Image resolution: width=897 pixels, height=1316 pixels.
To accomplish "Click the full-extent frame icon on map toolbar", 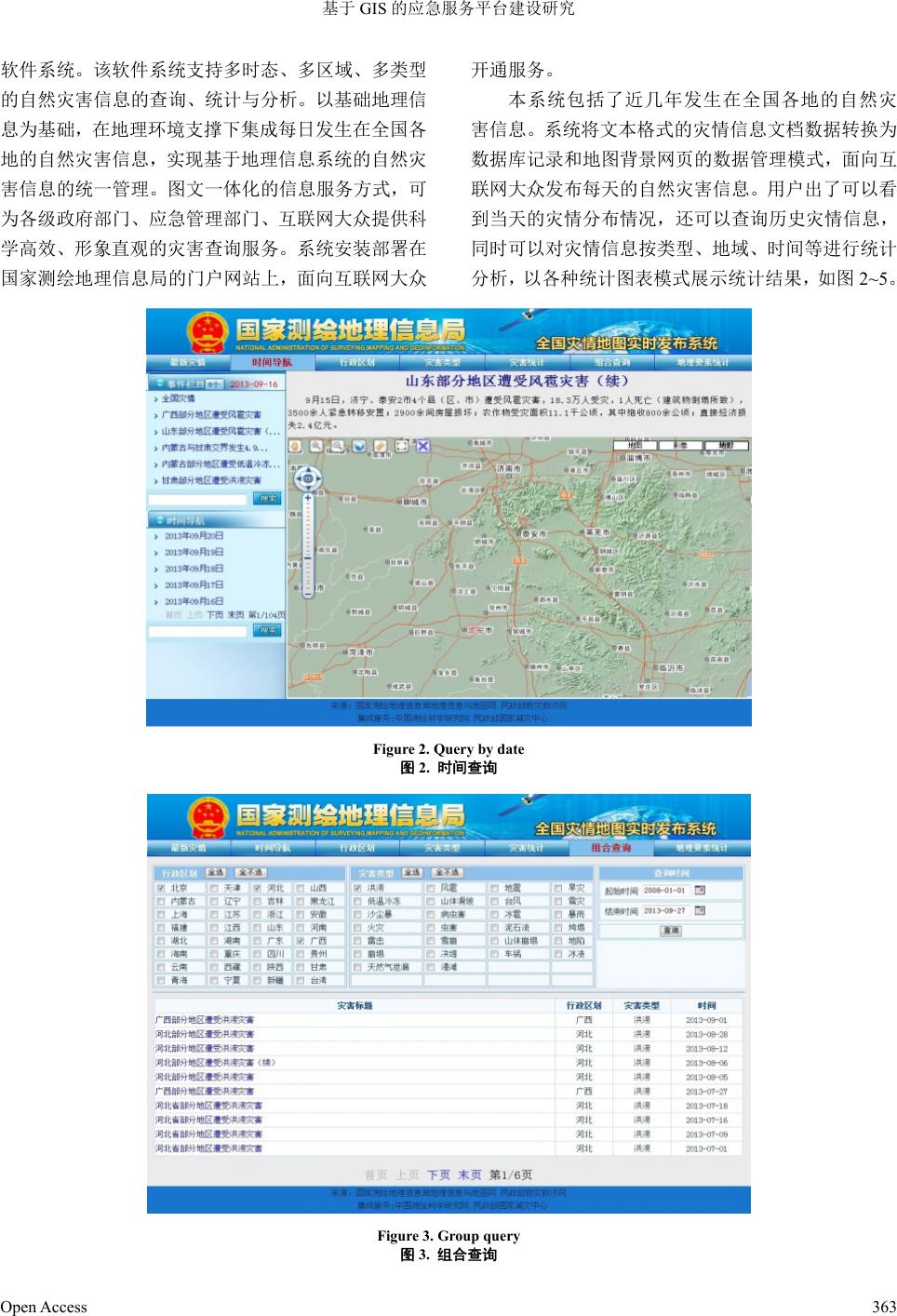I will (x=401, y=447).
